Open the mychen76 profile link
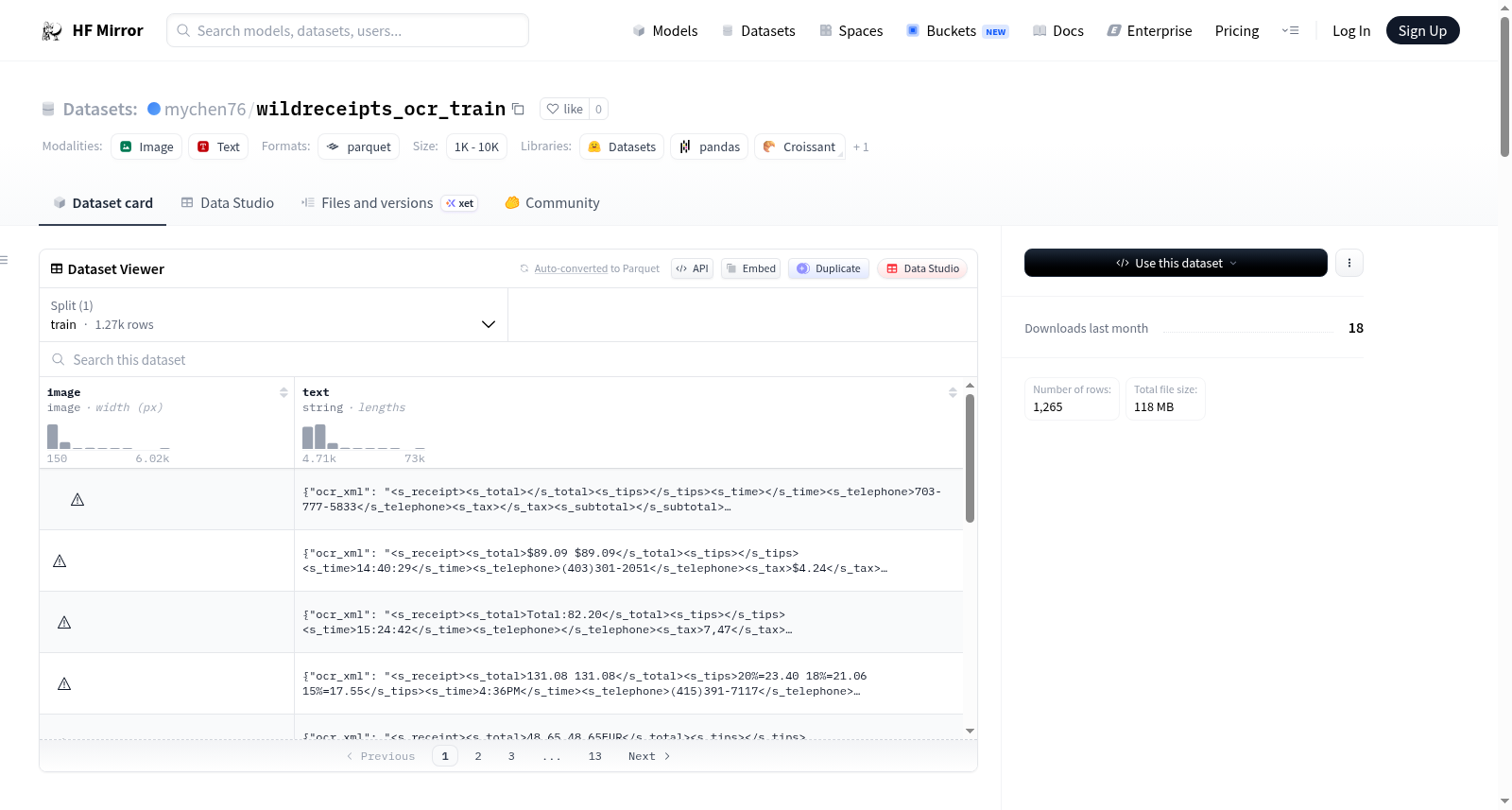This screenshot has height=810, width=1512. [x=205, y=109]
